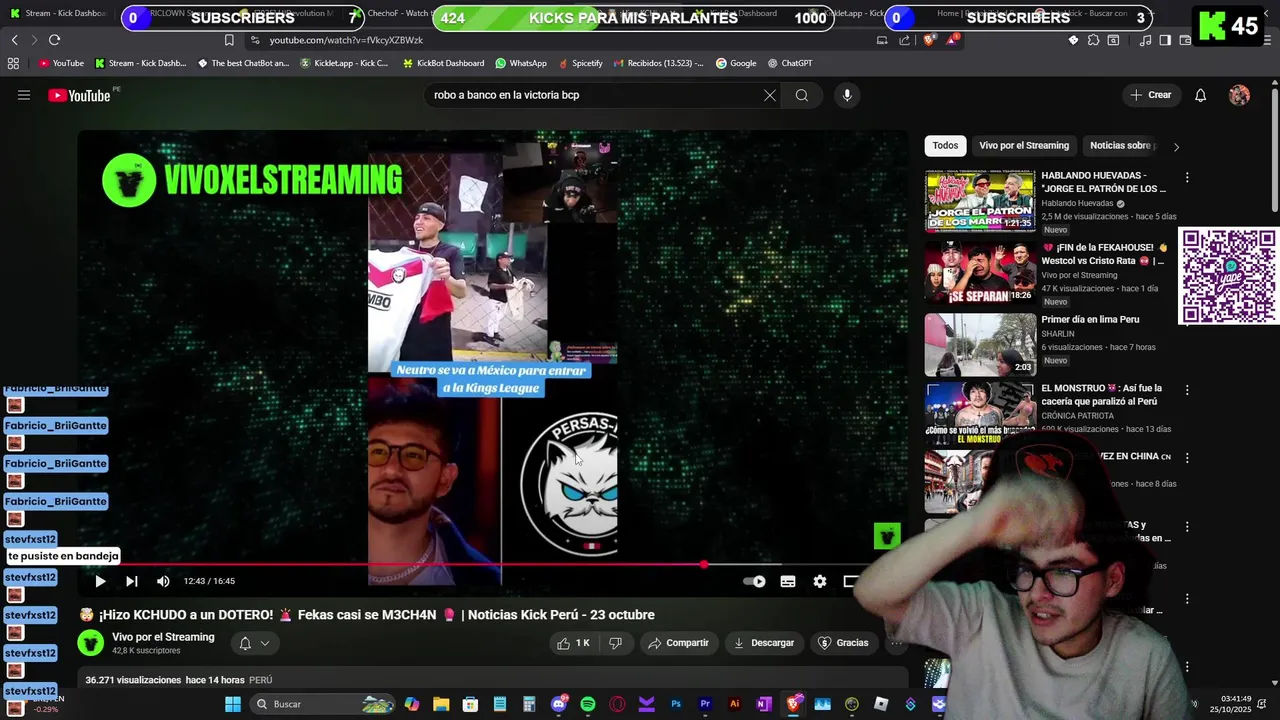The width and height of the screenshot is (1280, 720).
Task: Dislike the video with thumbs down
Action: (x=616, y=643)
